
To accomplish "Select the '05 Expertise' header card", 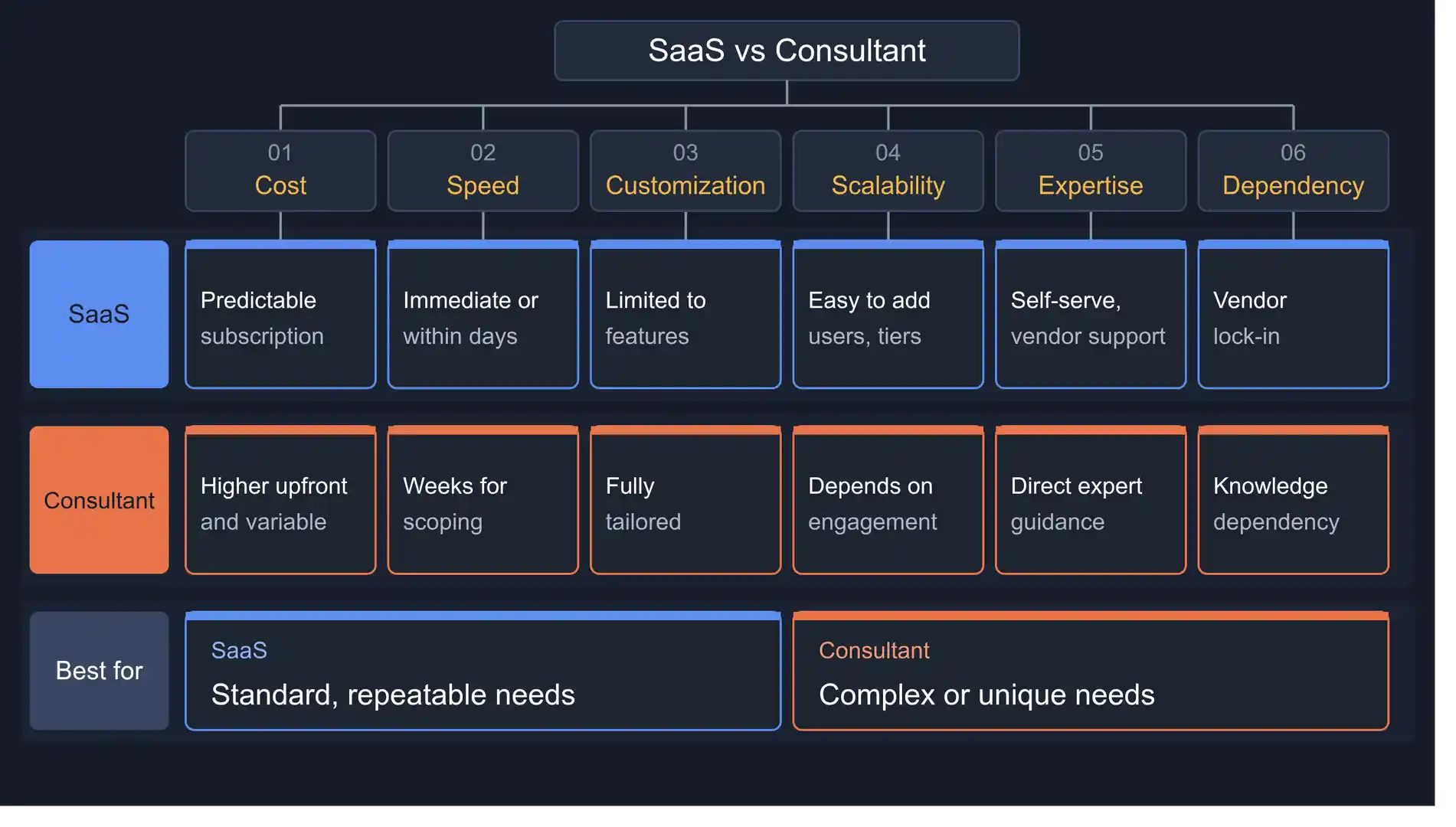I will [1091, 171].
